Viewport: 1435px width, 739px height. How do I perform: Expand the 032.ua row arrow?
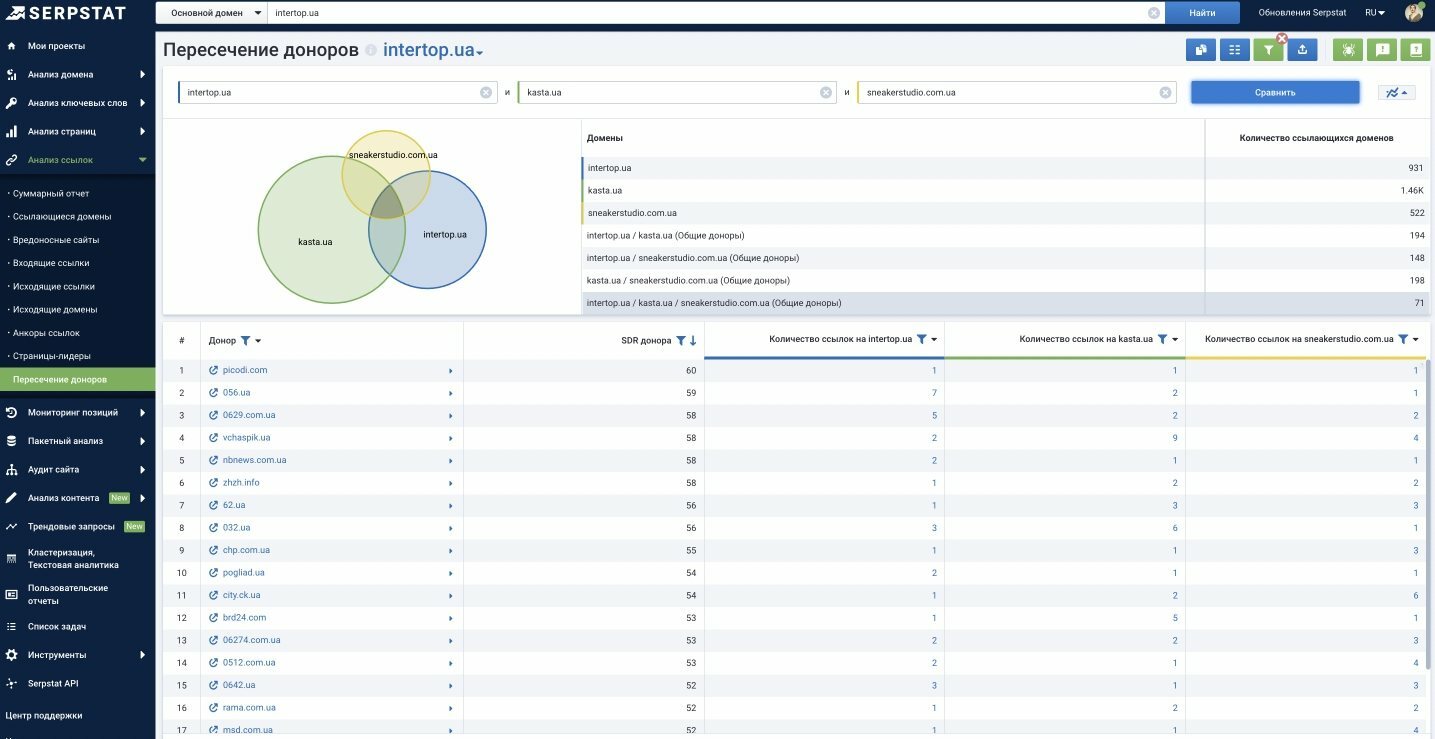tap(451, 528)
